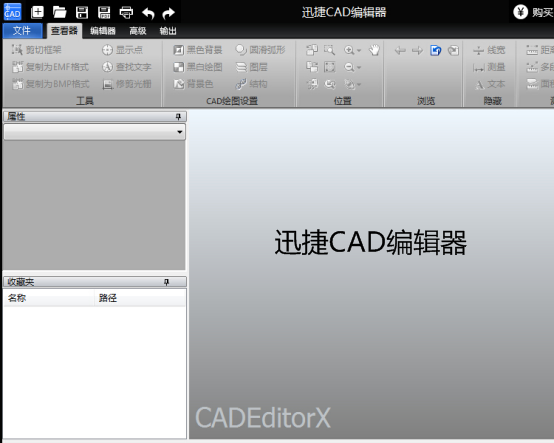This screenshot has height=443, width=554.
Task: Click the Redo arrow icon
Action: (169, 13)
